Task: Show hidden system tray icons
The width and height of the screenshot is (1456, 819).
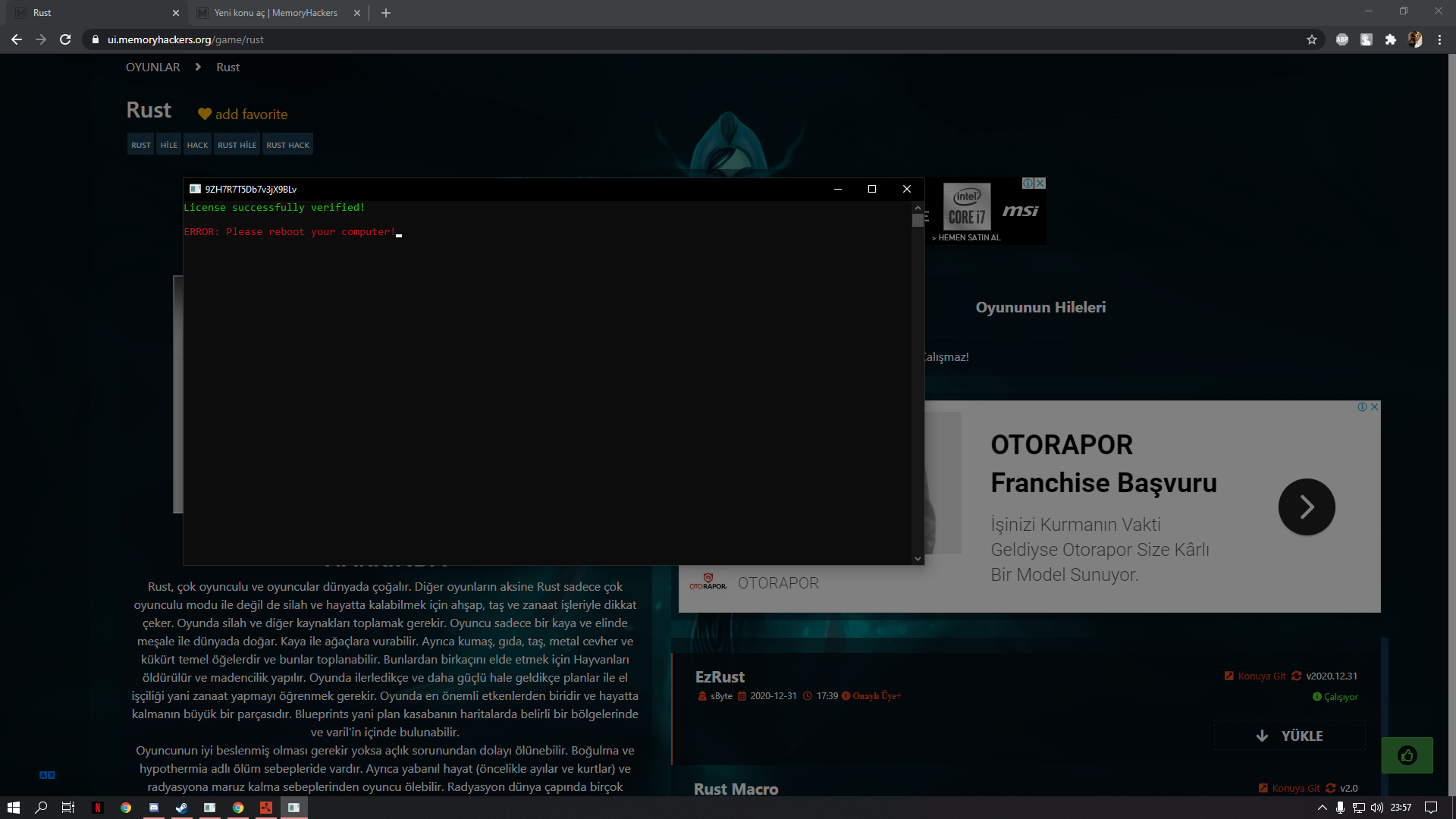Action: coord(1323,808)
